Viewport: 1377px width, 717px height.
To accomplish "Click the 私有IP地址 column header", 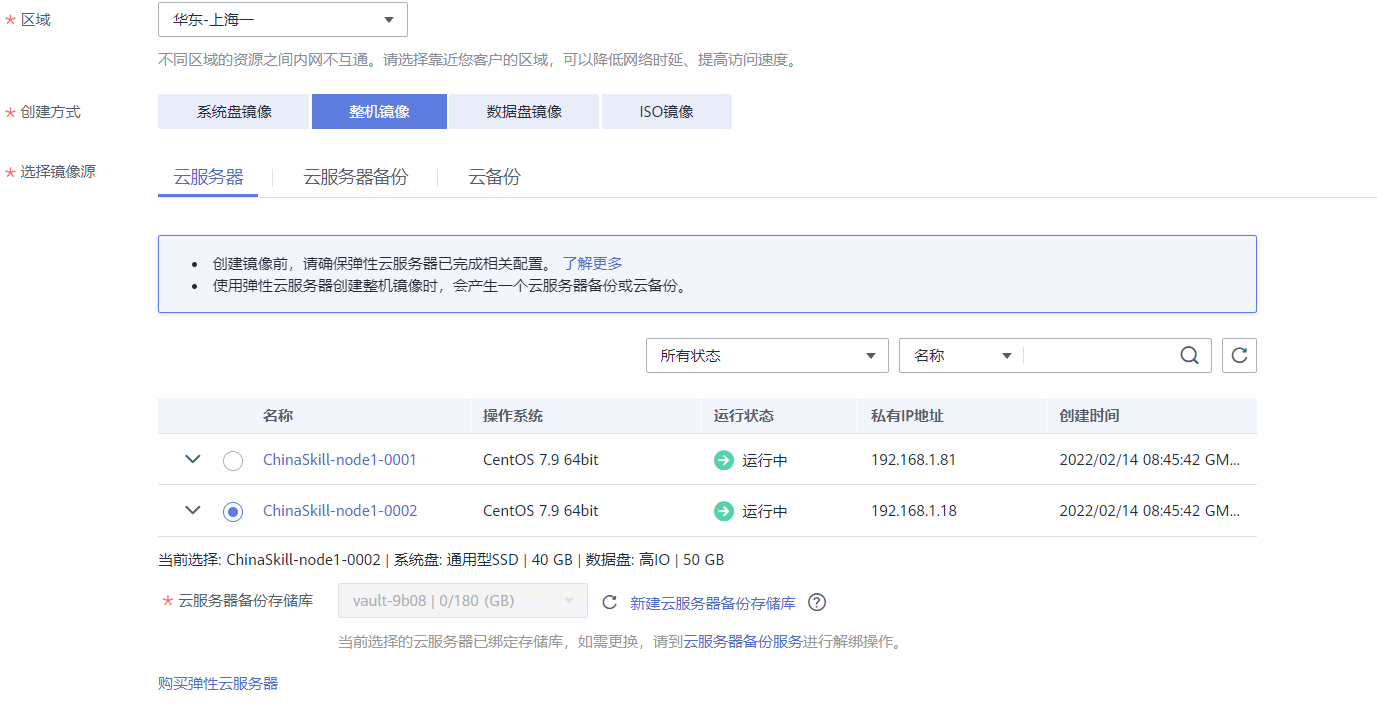I will pyautogui.click(x=907, y=416).
